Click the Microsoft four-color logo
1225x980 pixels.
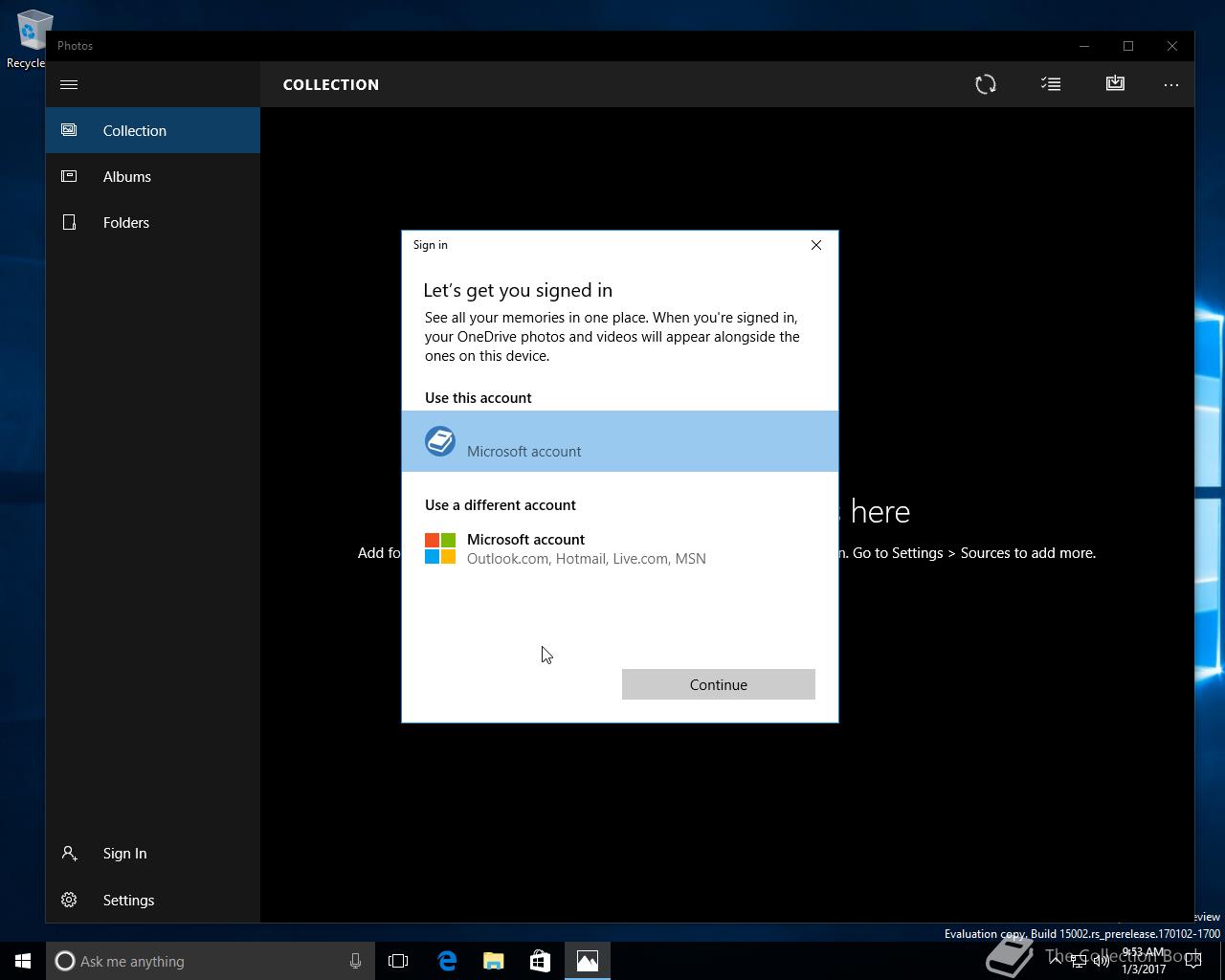pyautogui.click(x=440, y=548)
